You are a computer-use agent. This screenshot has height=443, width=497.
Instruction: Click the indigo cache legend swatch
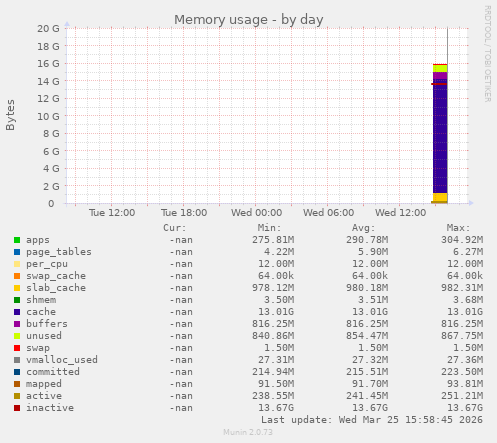17,312
